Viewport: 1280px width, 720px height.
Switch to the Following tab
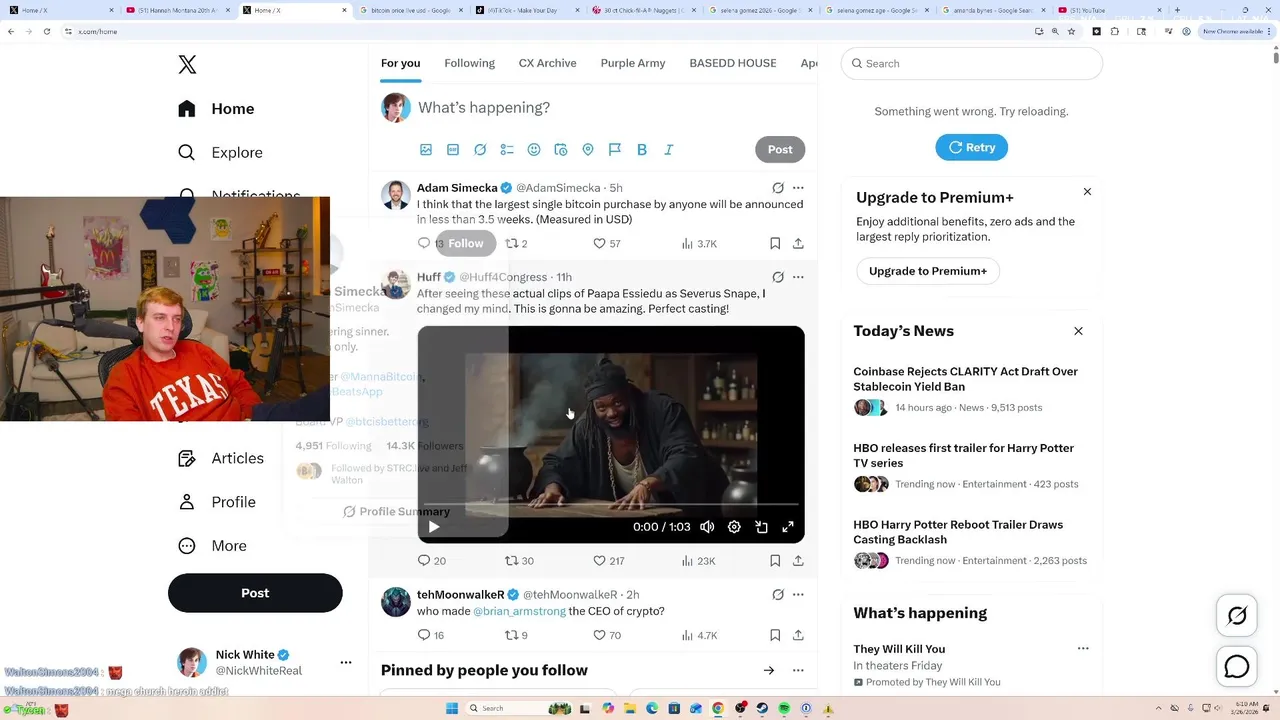click(470, 63)
